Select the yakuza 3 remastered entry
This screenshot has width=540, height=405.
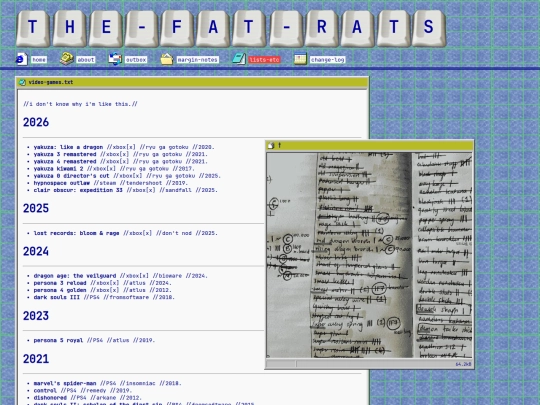pos(121,154)
